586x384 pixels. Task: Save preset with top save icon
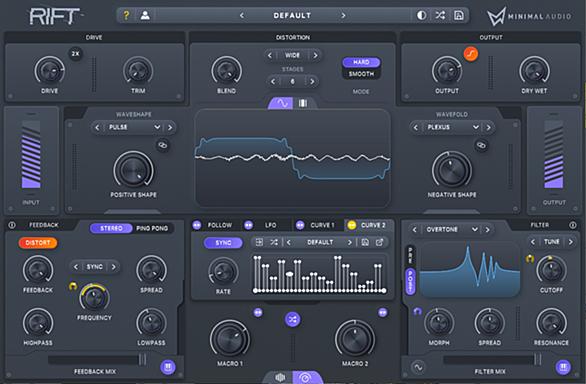coord(459,15)
